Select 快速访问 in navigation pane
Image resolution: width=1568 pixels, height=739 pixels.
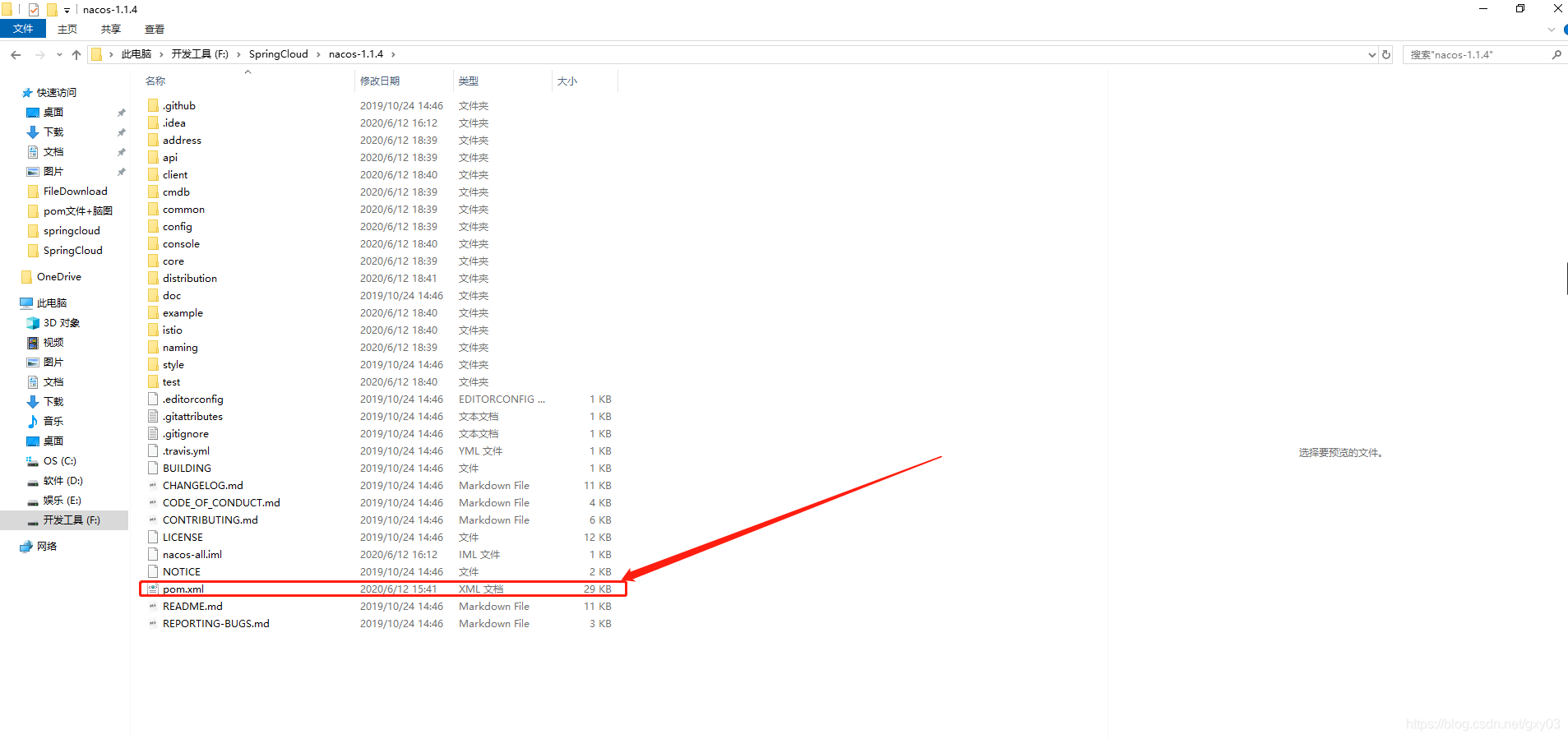[56, 93]
